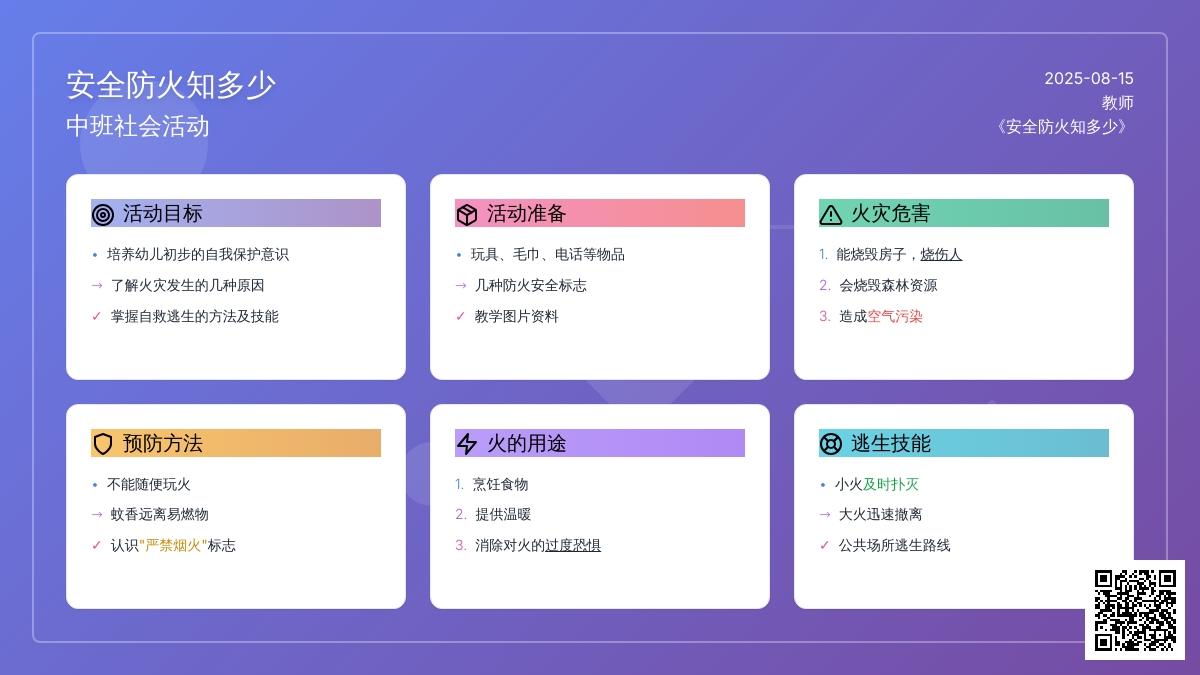Click the line 公共场所逃生路线
Image resolution: width=1200 pixels, height=675 pixels.
(895, 545)
